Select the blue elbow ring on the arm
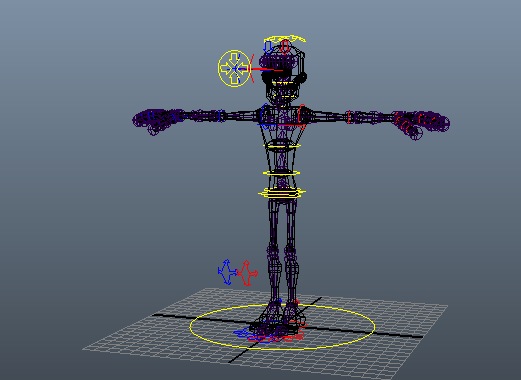 click(220, 116)
